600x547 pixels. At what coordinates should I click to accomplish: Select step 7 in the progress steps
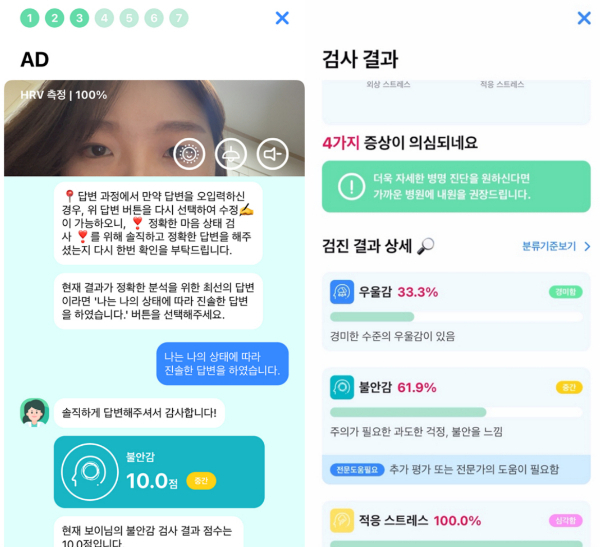click(x=179, y=18)
